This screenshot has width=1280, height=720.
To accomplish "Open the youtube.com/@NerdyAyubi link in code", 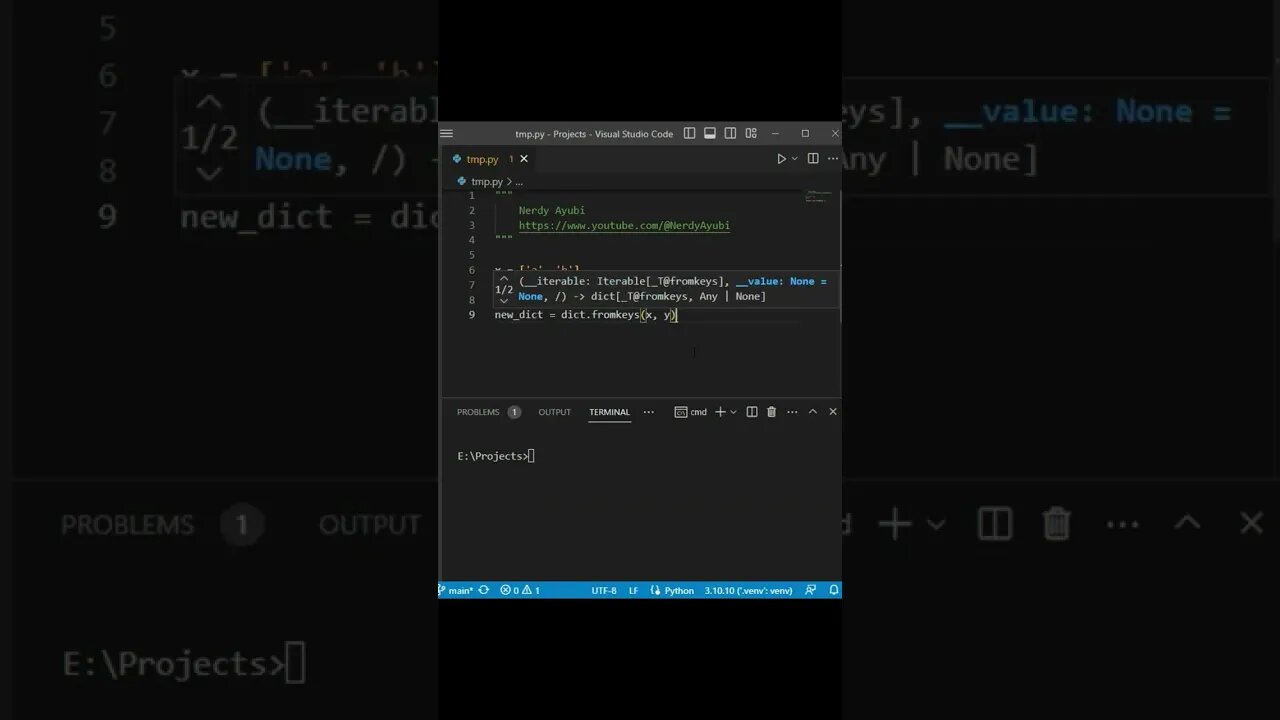I will click(624, 226).
